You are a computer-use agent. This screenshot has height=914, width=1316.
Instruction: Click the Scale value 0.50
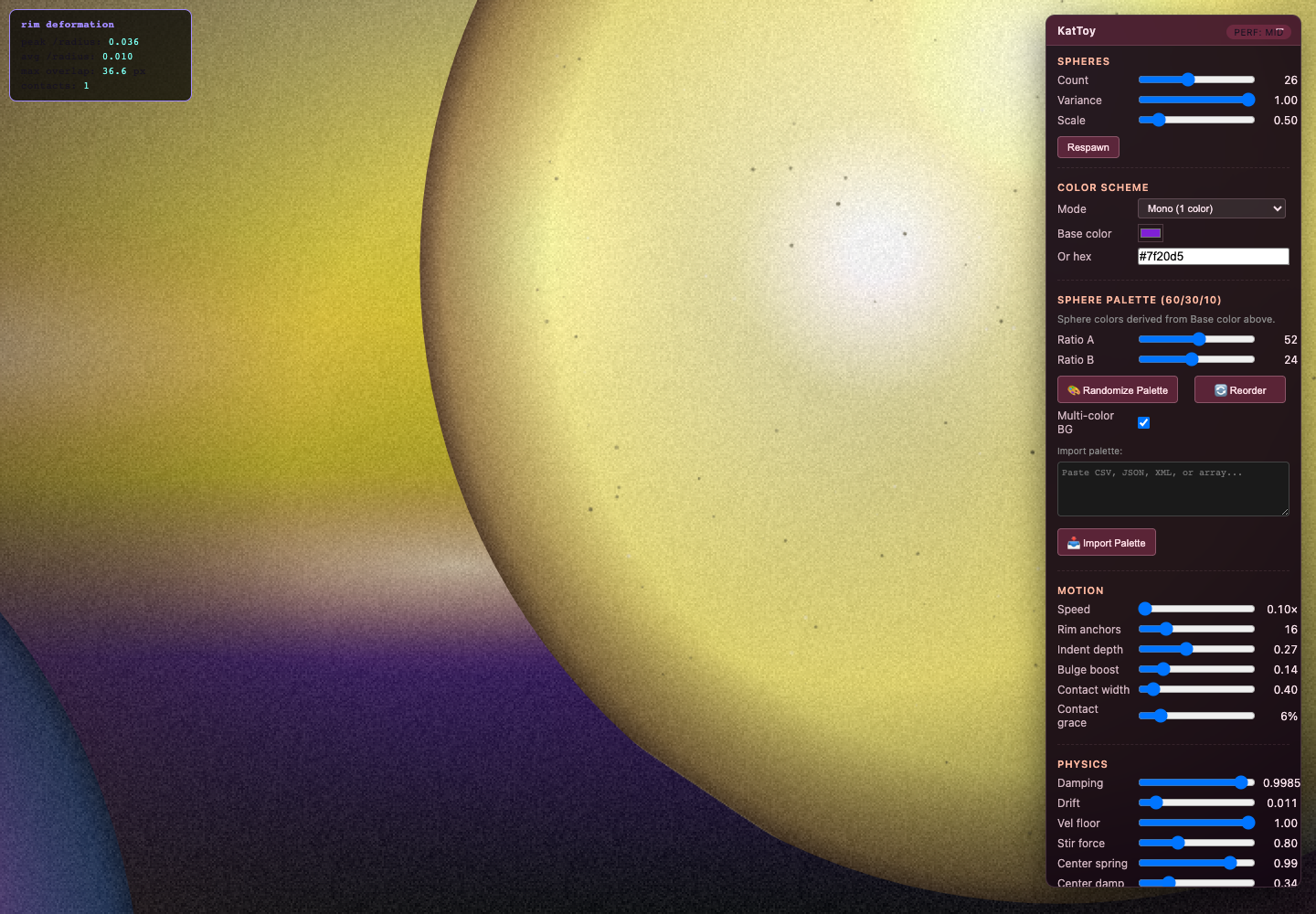(1285, 121)
